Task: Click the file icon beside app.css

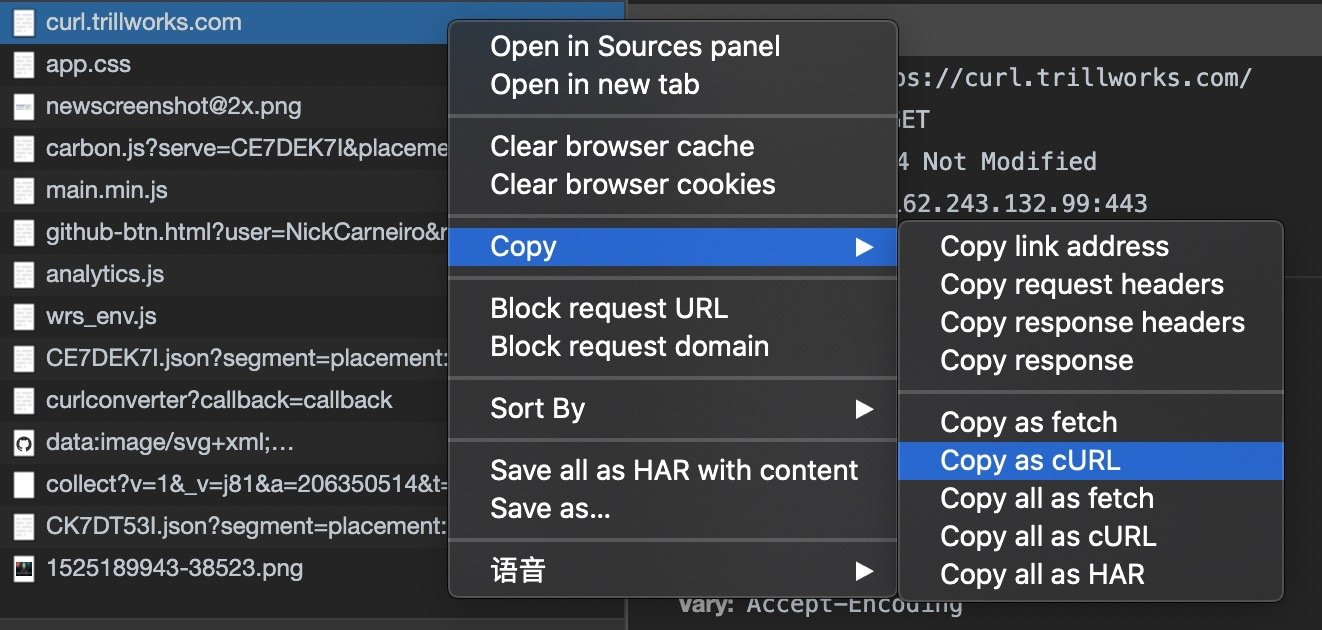Action: tap(23, 65)
